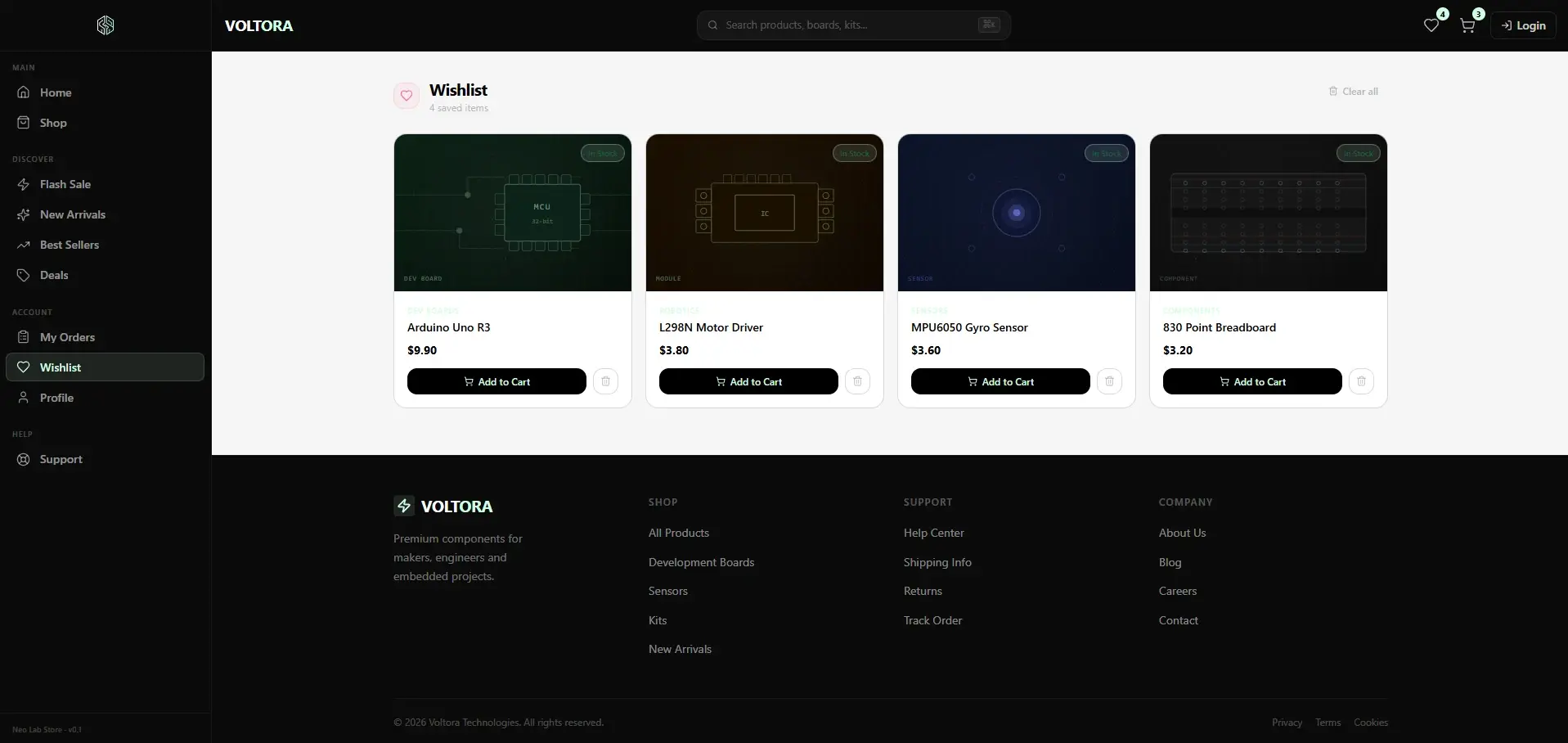Open Contact footer link
This screenshot has width=1568, height=743.
click(1178, 620)
